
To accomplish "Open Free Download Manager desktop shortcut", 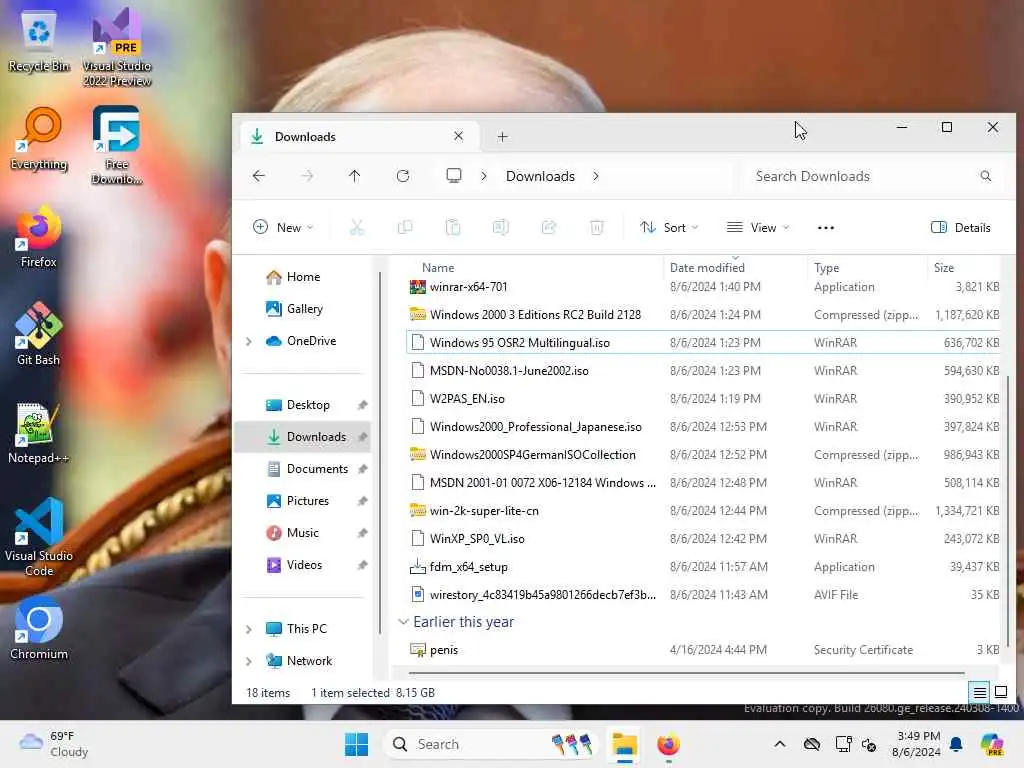I will click(x=117, y=145).
